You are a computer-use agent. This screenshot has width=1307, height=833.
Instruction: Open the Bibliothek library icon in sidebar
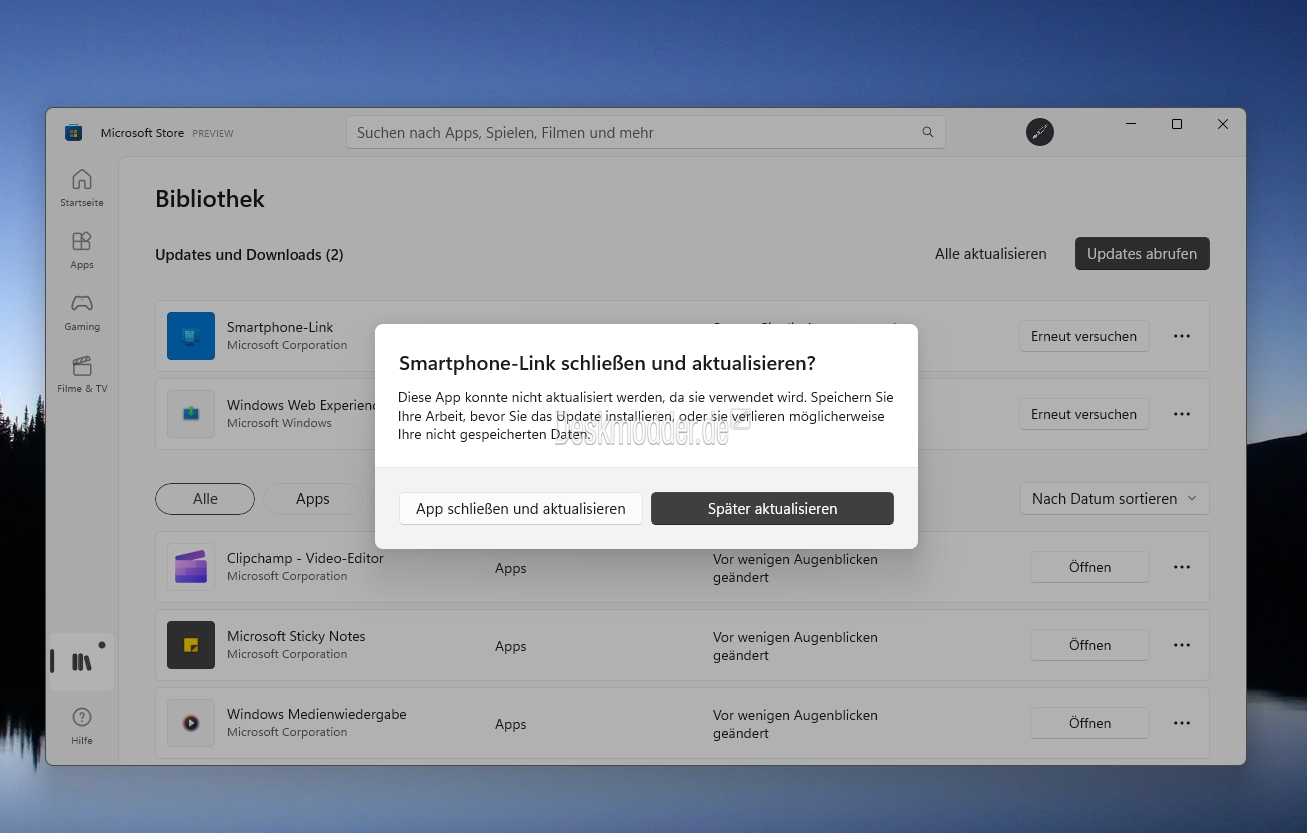pyautogui.click(x=82, y=662)
